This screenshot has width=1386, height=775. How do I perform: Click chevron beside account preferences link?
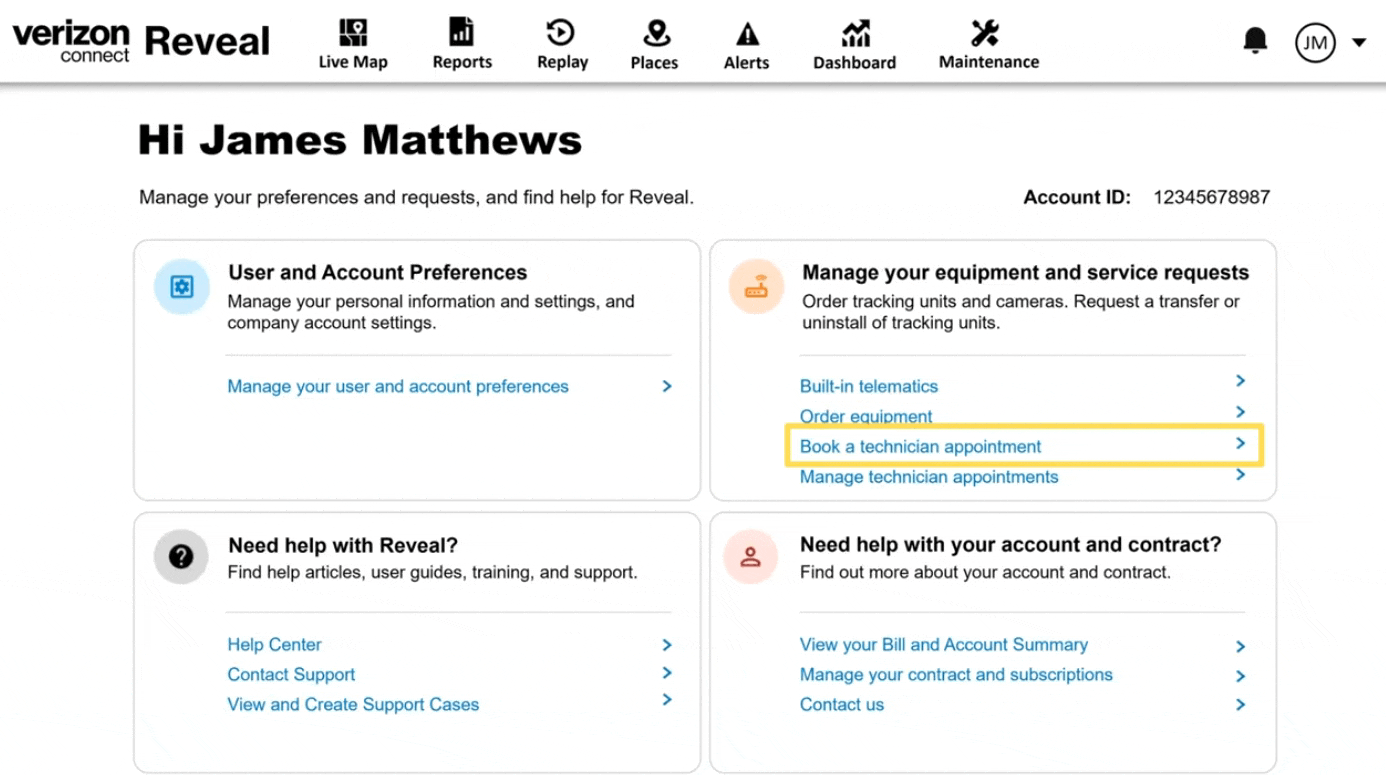click(x=667, y=386)
